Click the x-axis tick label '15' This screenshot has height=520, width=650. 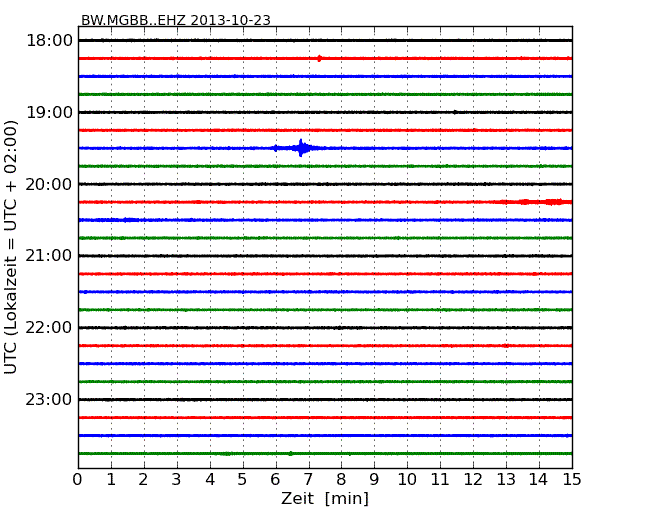[x=572, y=480]
